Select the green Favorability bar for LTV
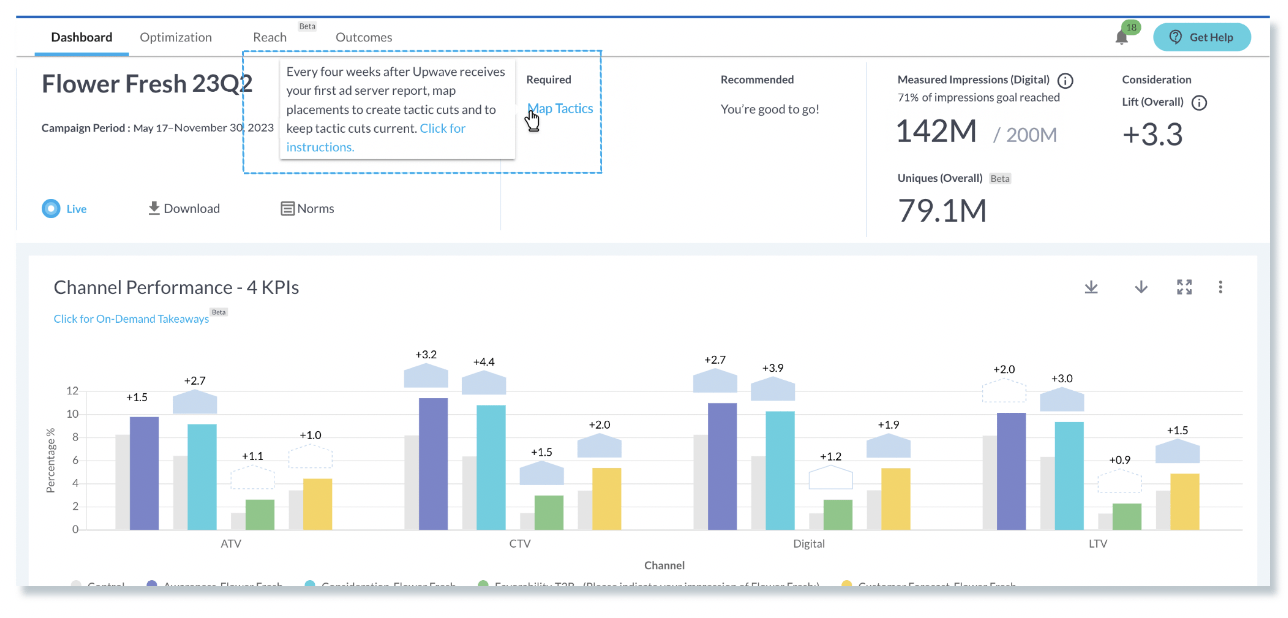This screenshot has height=618, width=1288. pos(1127,516)
